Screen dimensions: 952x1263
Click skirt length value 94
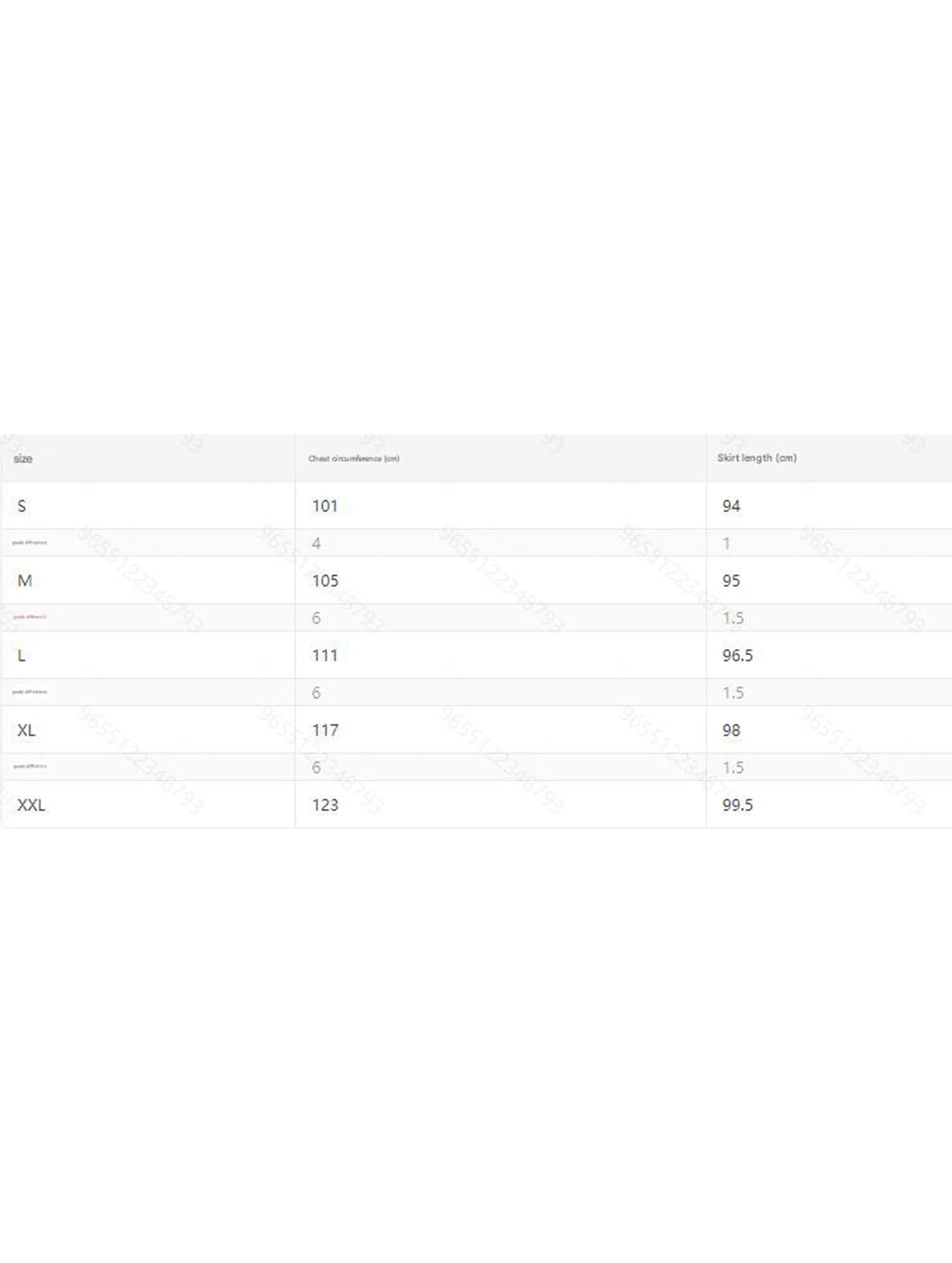click(x=731, y=506)
